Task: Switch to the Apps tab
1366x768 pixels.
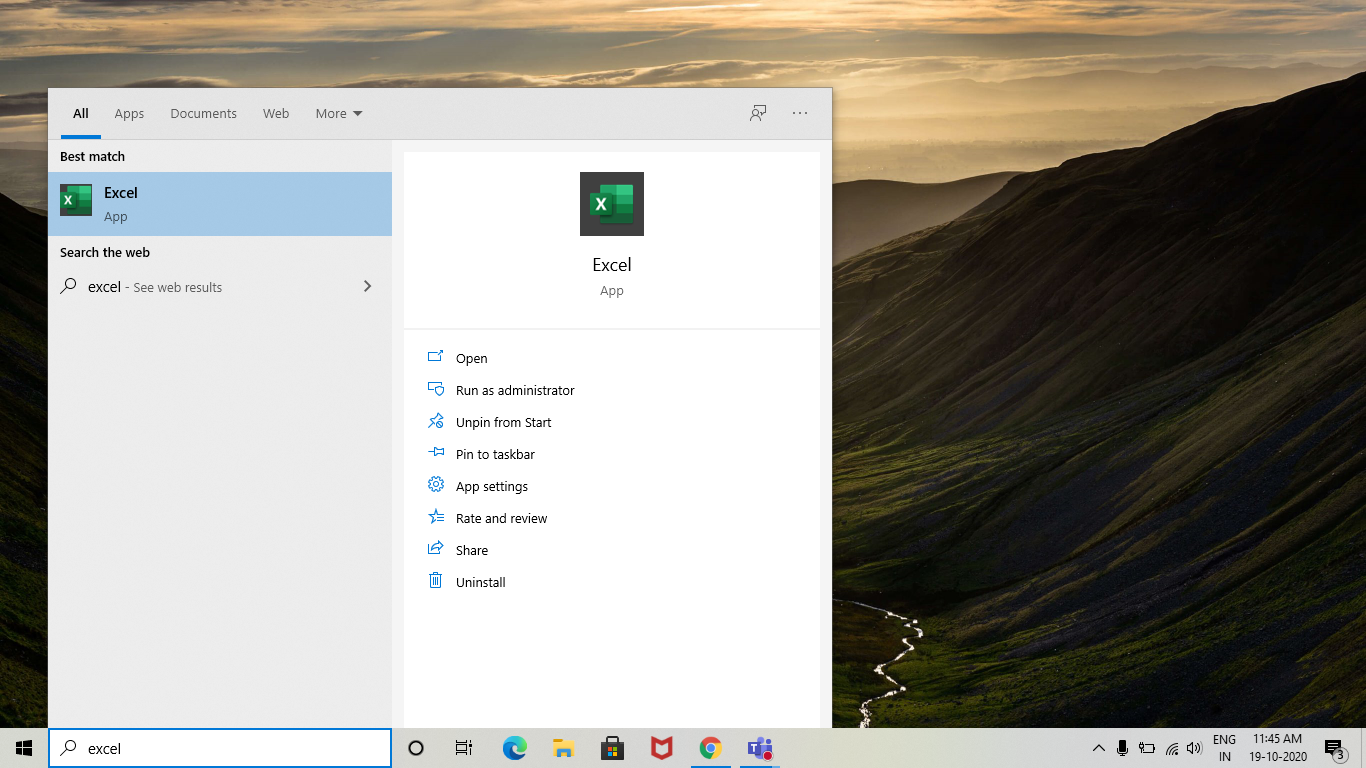Action: pyautogui.click(x=129, y=114)
